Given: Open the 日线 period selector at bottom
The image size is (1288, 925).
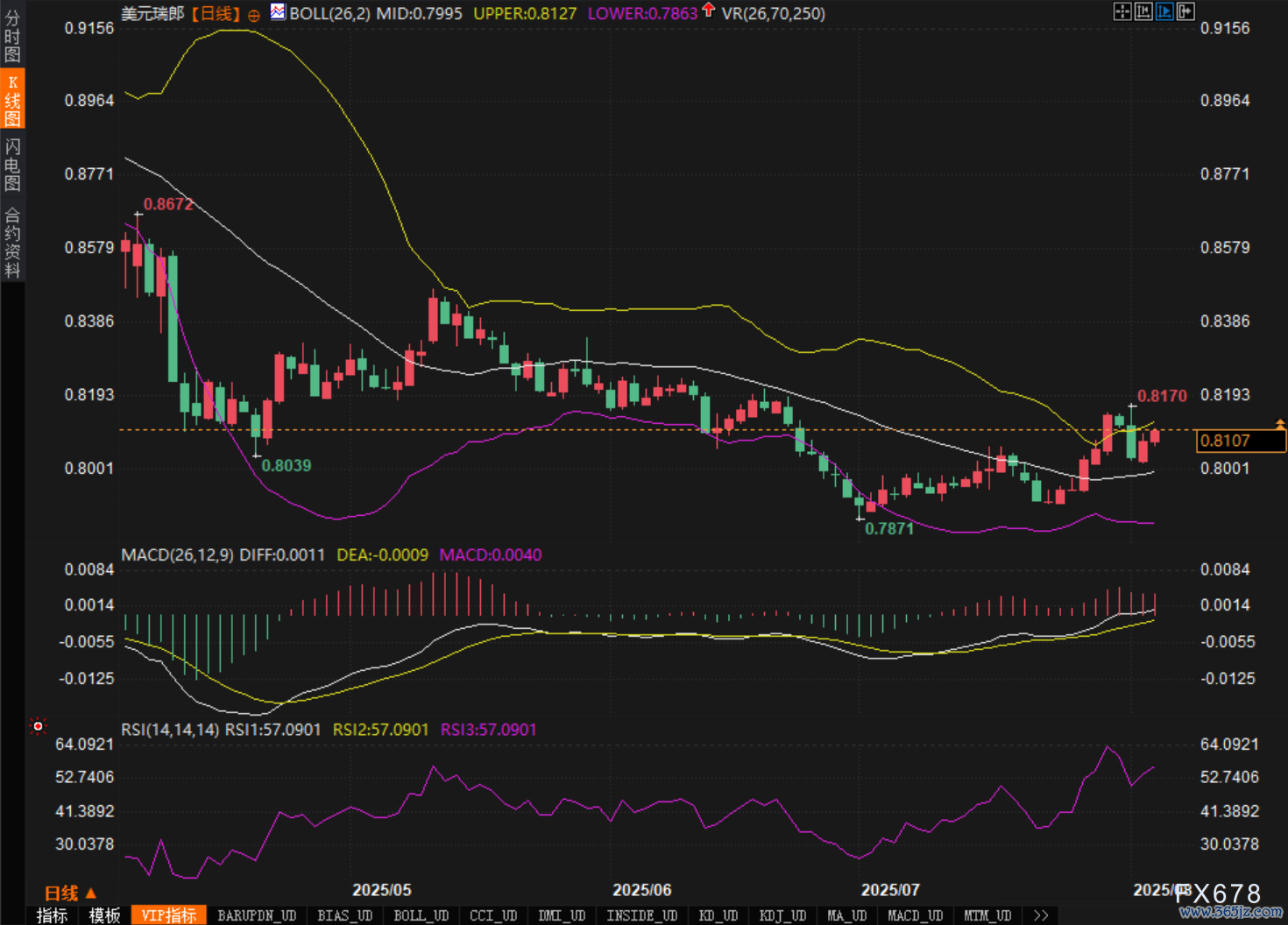Looking at the screenshot, I should 70,893.
